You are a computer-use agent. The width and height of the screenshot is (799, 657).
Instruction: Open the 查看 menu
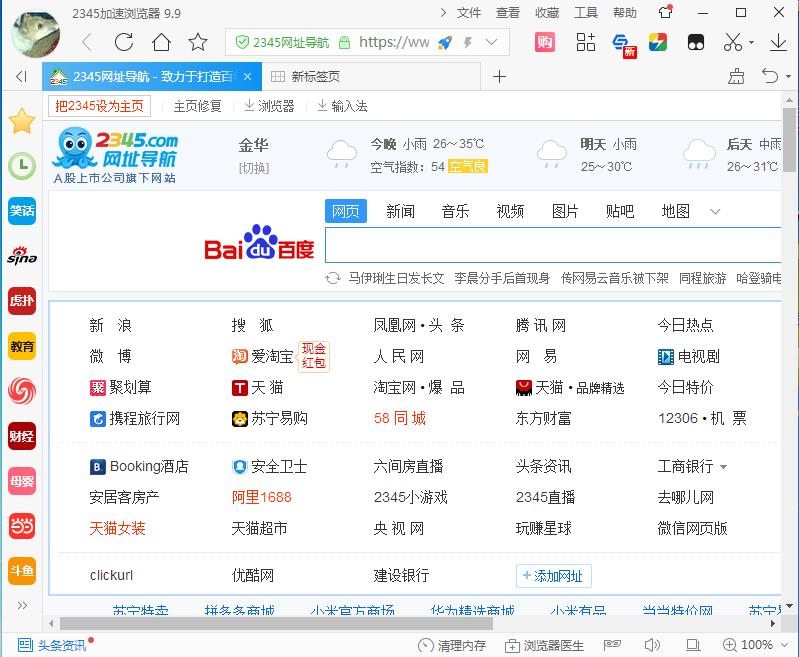(508, 13)
